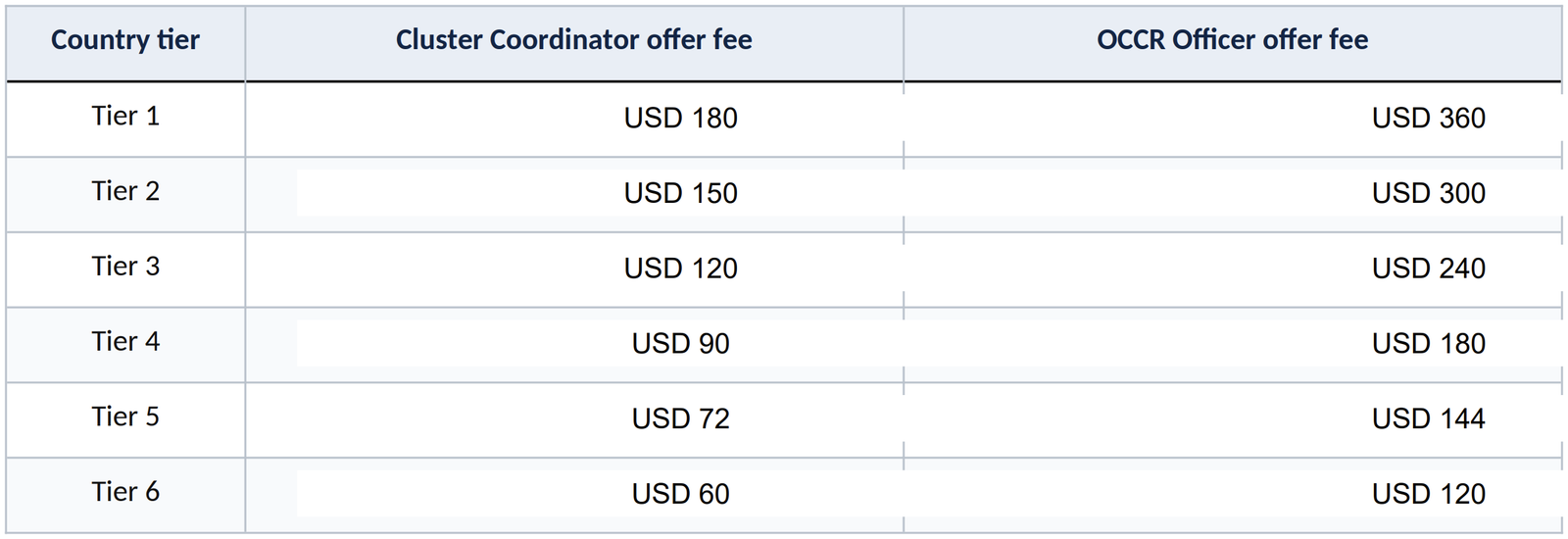Select the Tier 4 row label
1568x539 pixels.
click(x=125, y=341)
